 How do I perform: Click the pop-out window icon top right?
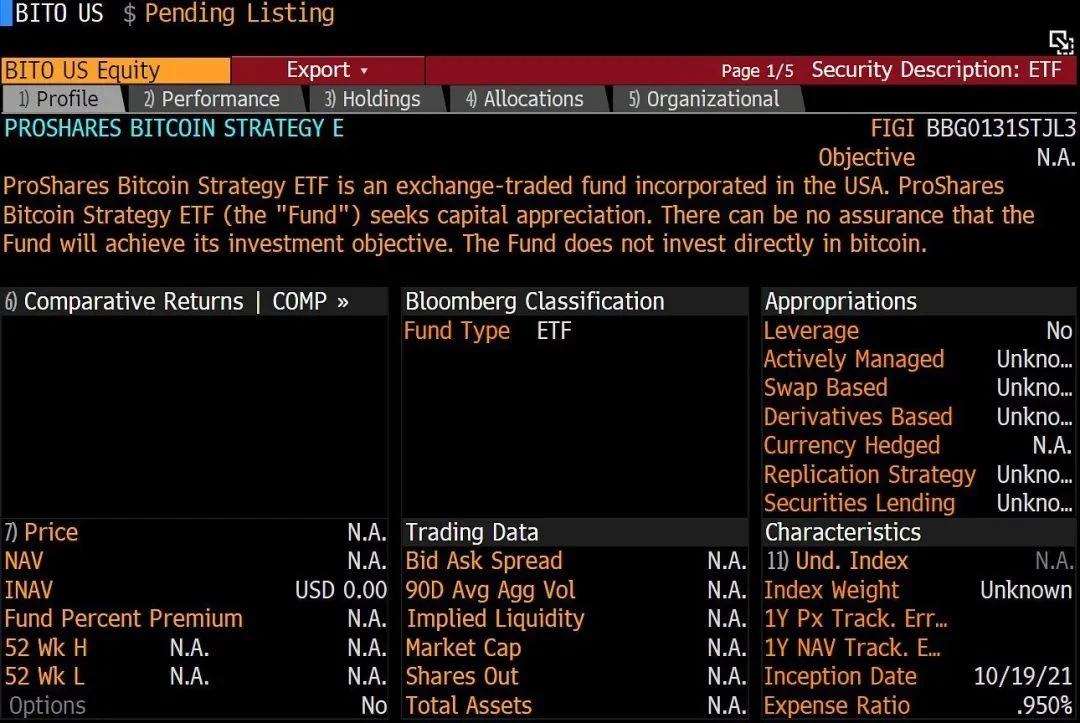pyautogui.click(x=1060, y=42)
